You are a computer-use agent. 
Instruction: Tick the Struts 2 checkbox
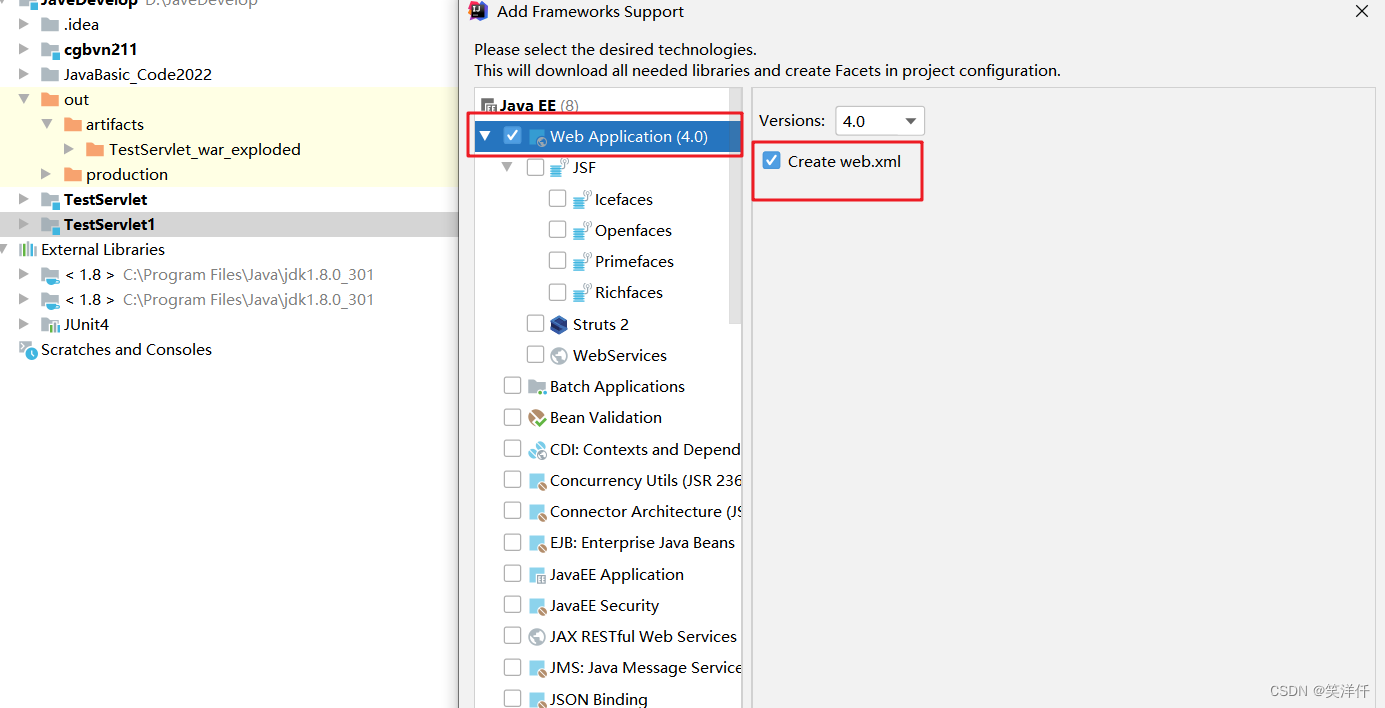click(535, 323)
